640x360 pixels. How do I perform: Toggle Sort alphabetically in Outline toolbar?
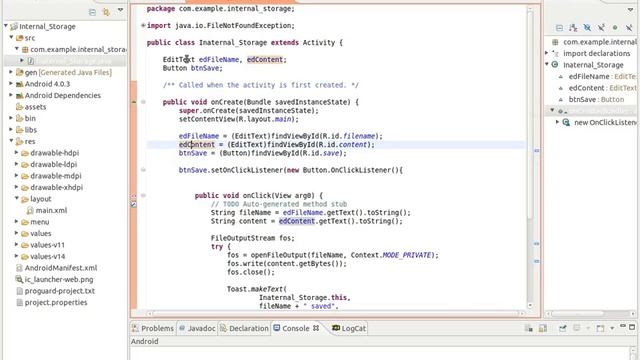(573, 28)
